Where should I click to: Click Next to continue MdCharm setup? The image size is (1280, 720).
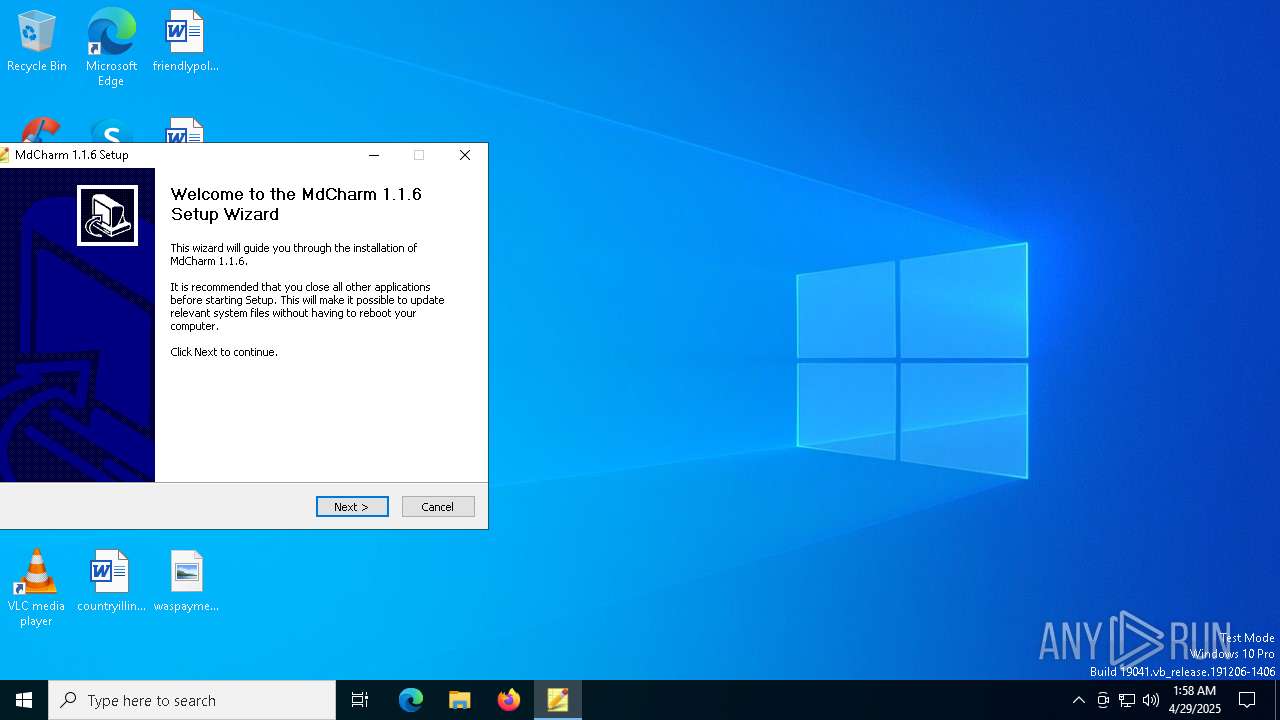[x=352, y=507]
